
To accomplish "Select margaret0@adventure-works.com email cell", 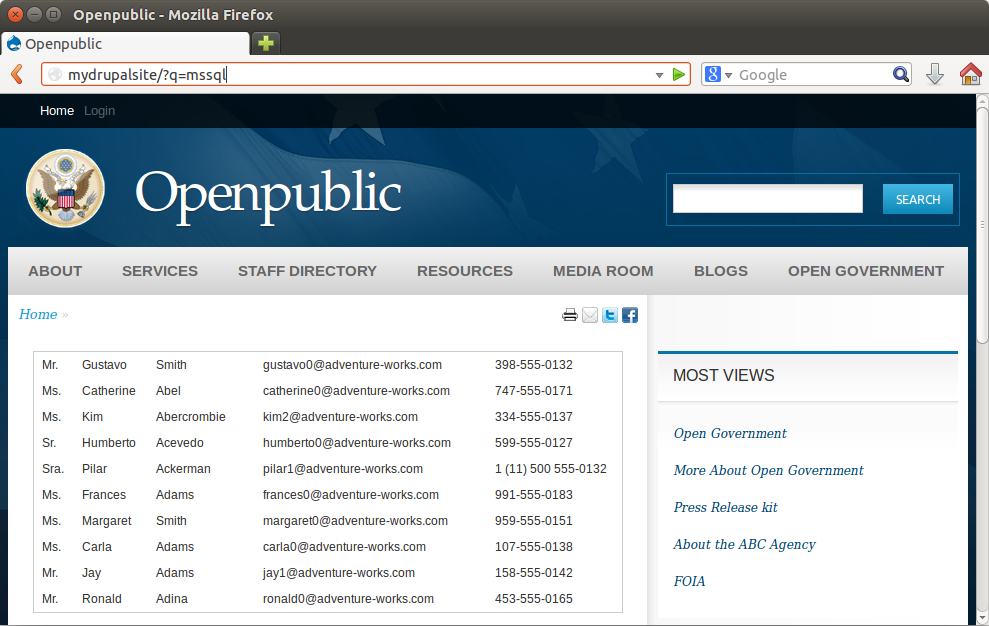I will 355,521.
